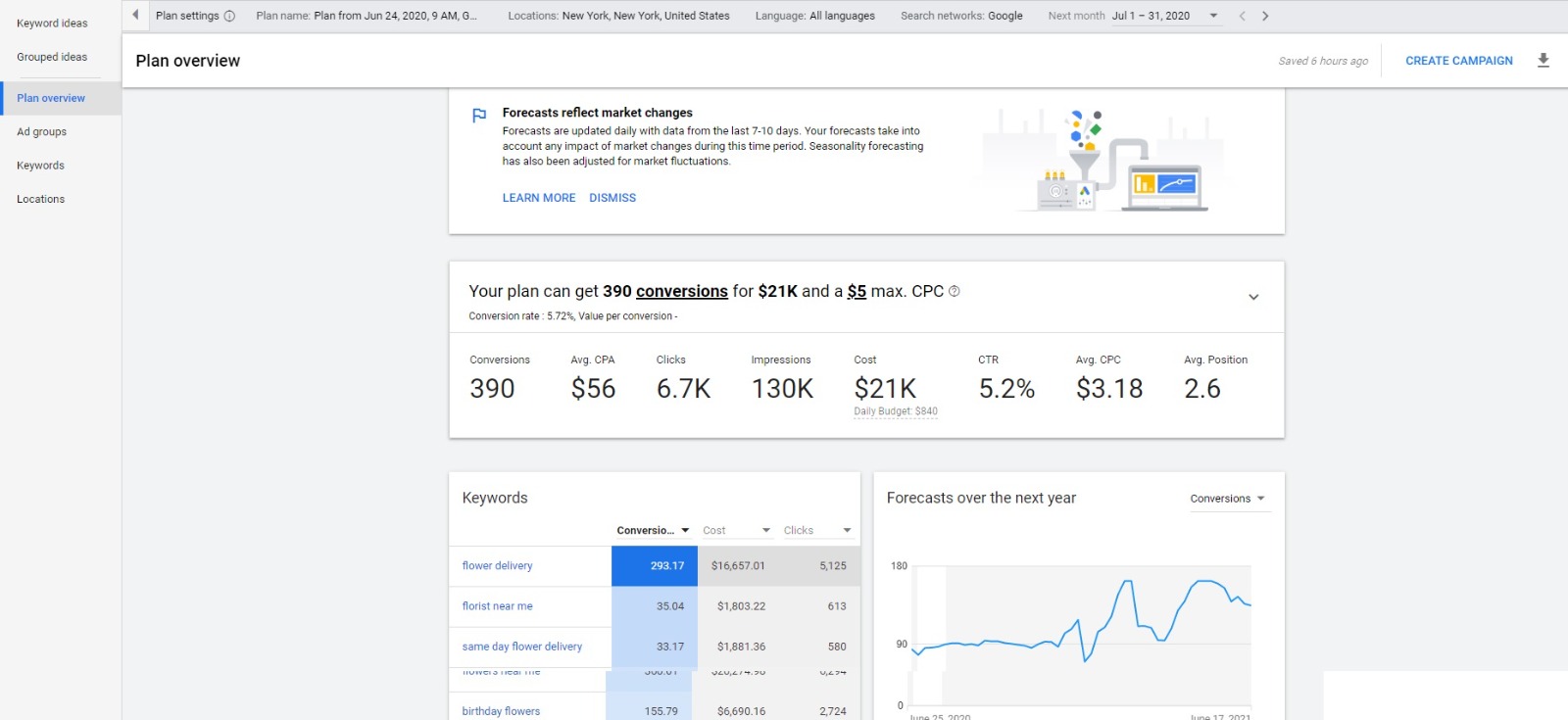Click the underlined $5 max CPC value
1568x720 pixels.
point(857,291)
